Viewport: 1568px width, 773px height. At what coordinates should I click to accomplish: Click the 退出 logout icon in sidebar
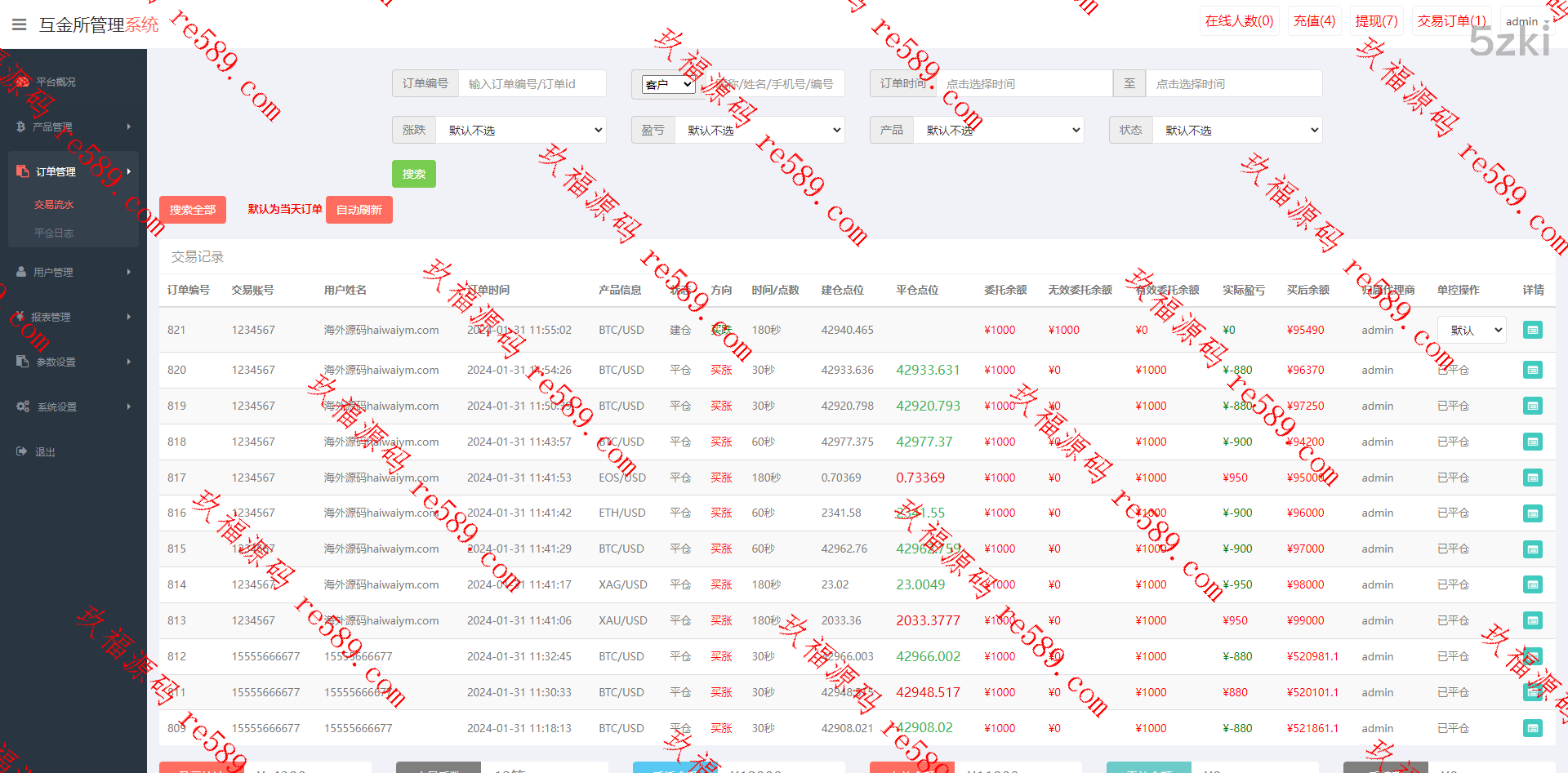(22, 451)
